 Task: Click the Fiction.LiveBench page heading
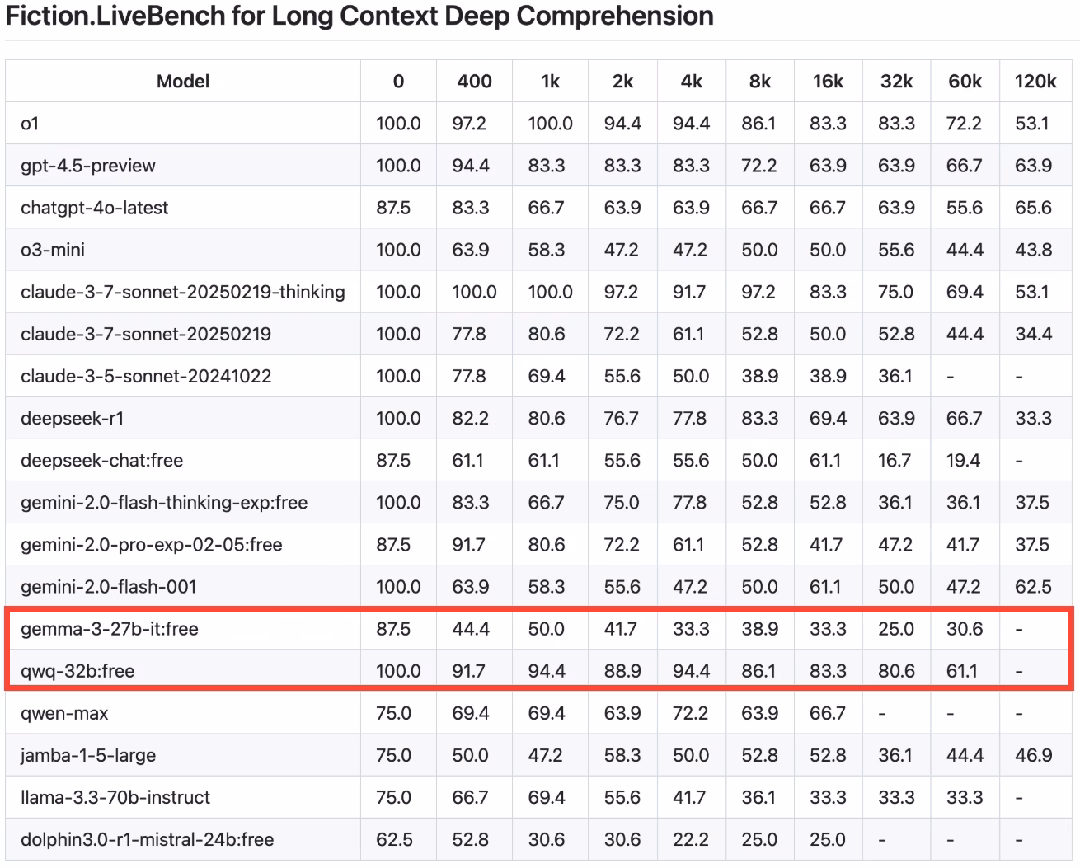pyautogui.click(x=360, y=16)
